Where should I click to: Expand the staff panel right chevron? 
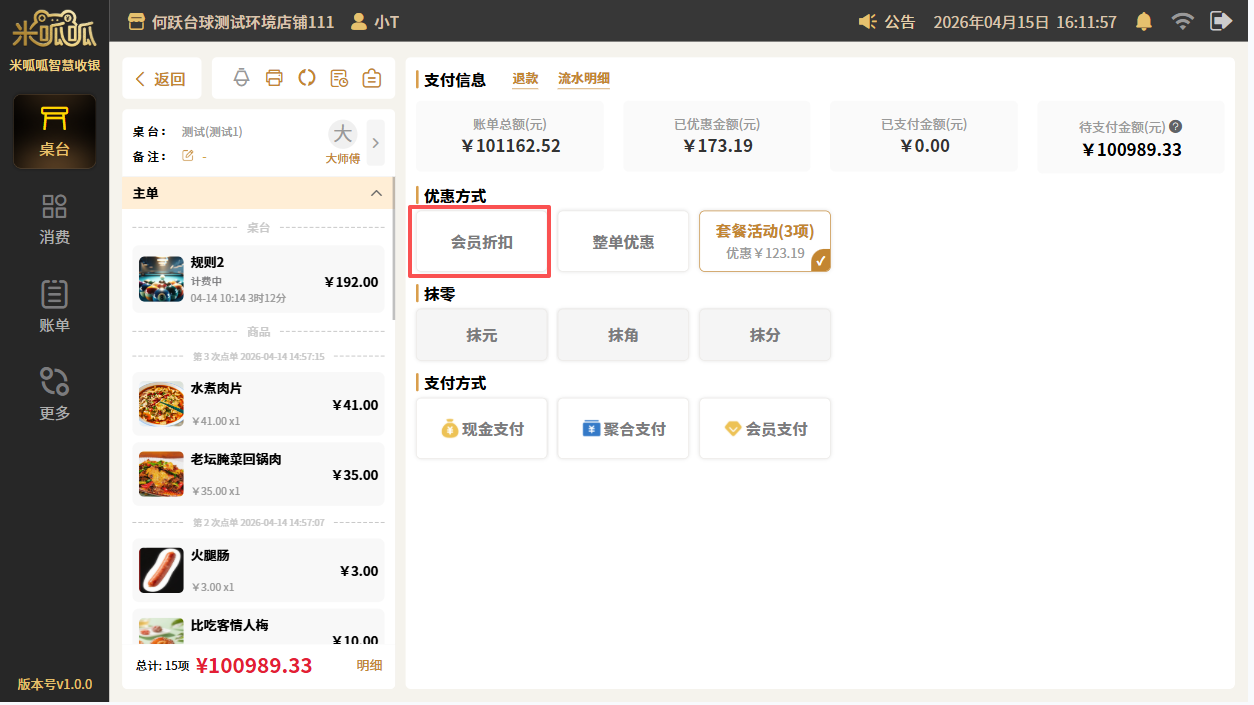[x=376, y=142]
